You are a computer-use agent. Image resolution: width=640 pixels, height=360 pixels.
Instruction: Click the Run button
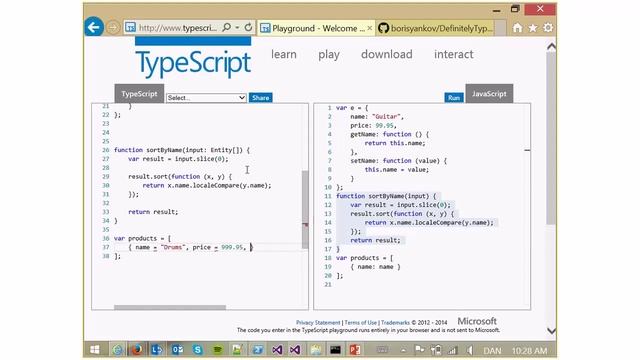point(454,98)
